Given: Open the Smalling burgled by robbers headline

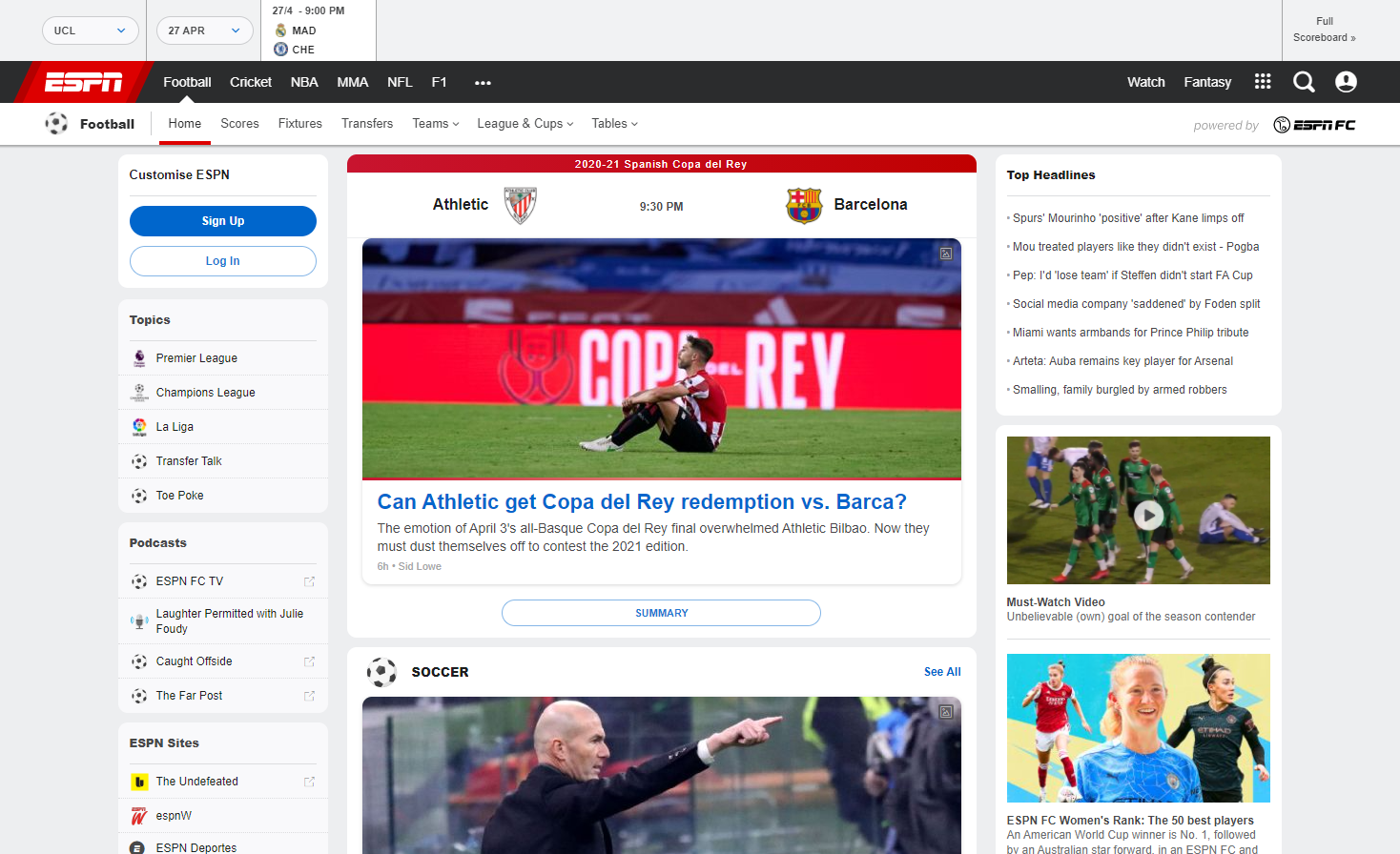Looking at the screenshot, I should [x=1120, y=390].
